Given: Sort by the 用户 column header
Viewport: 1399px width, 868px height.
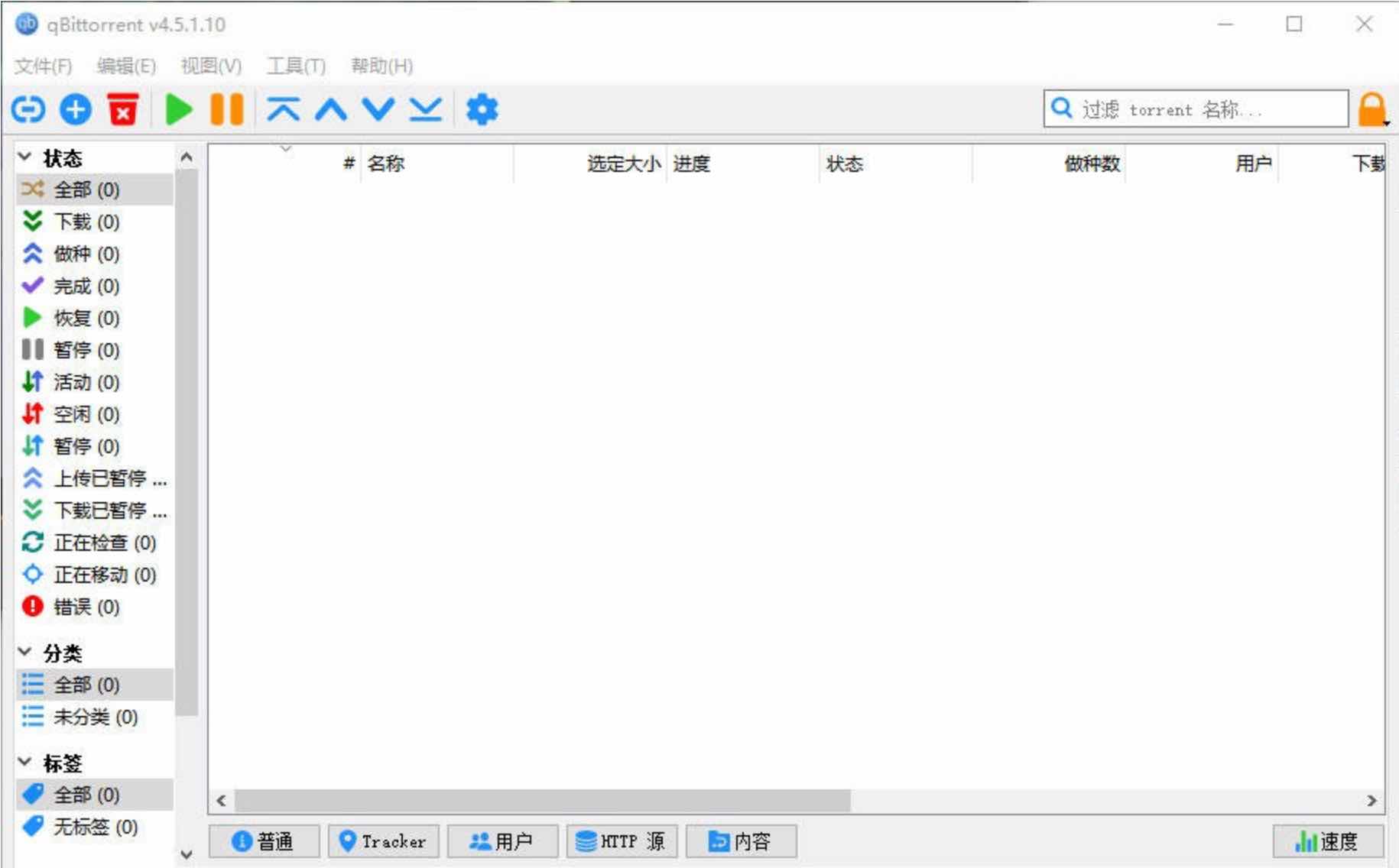Looking at the screenshot, I should tap(1201, 164).
